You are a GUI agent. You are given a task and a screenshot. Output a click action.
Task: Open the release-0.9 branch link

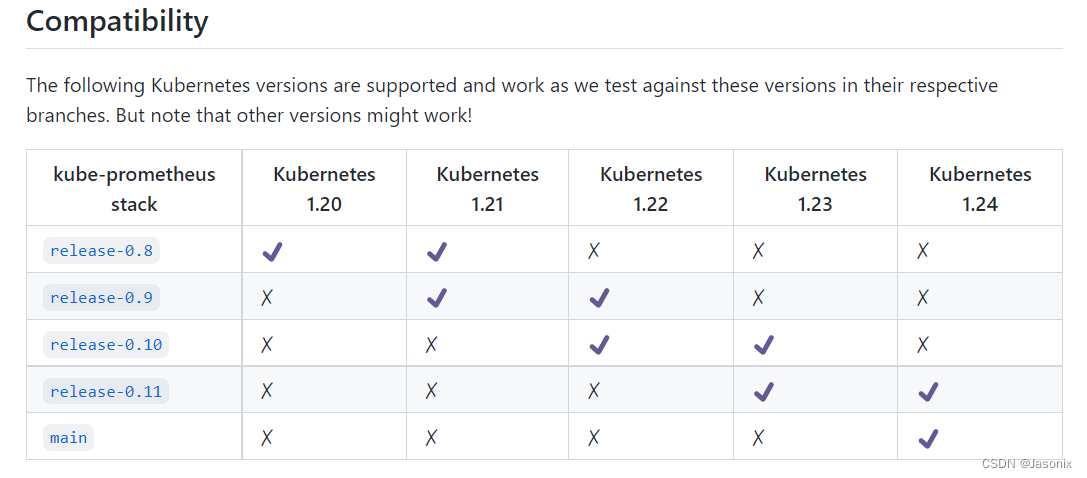click(x=101, y=297)
